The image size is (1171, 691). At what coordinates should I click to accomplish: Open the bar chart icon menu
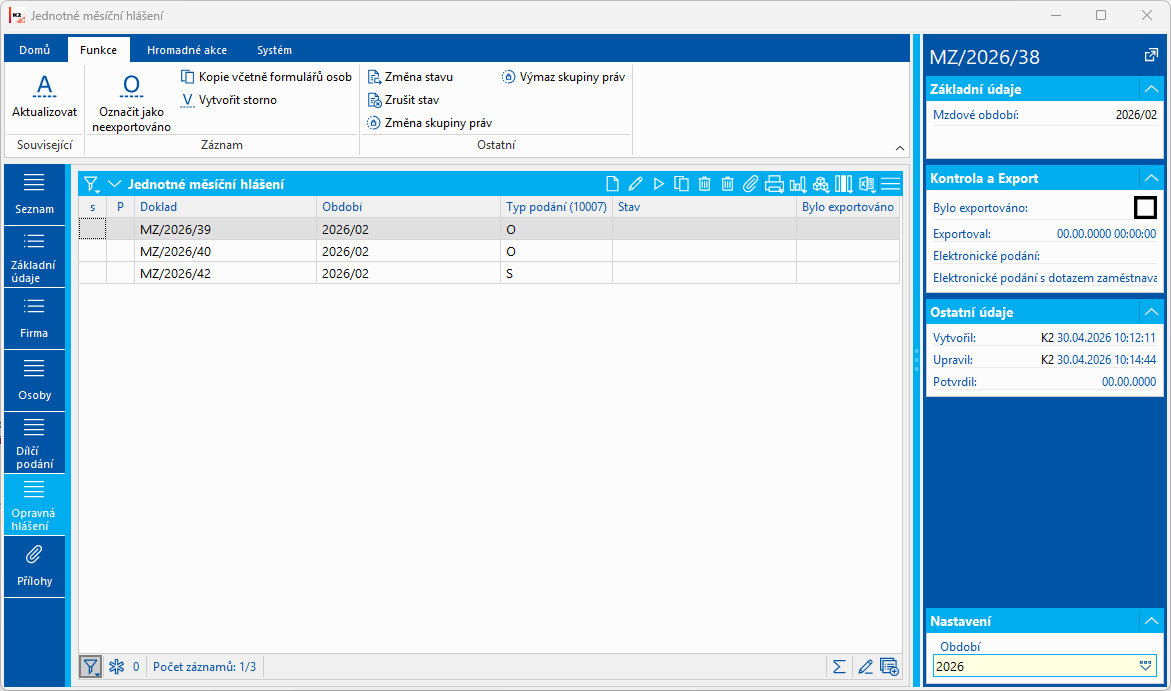[798, 184]
